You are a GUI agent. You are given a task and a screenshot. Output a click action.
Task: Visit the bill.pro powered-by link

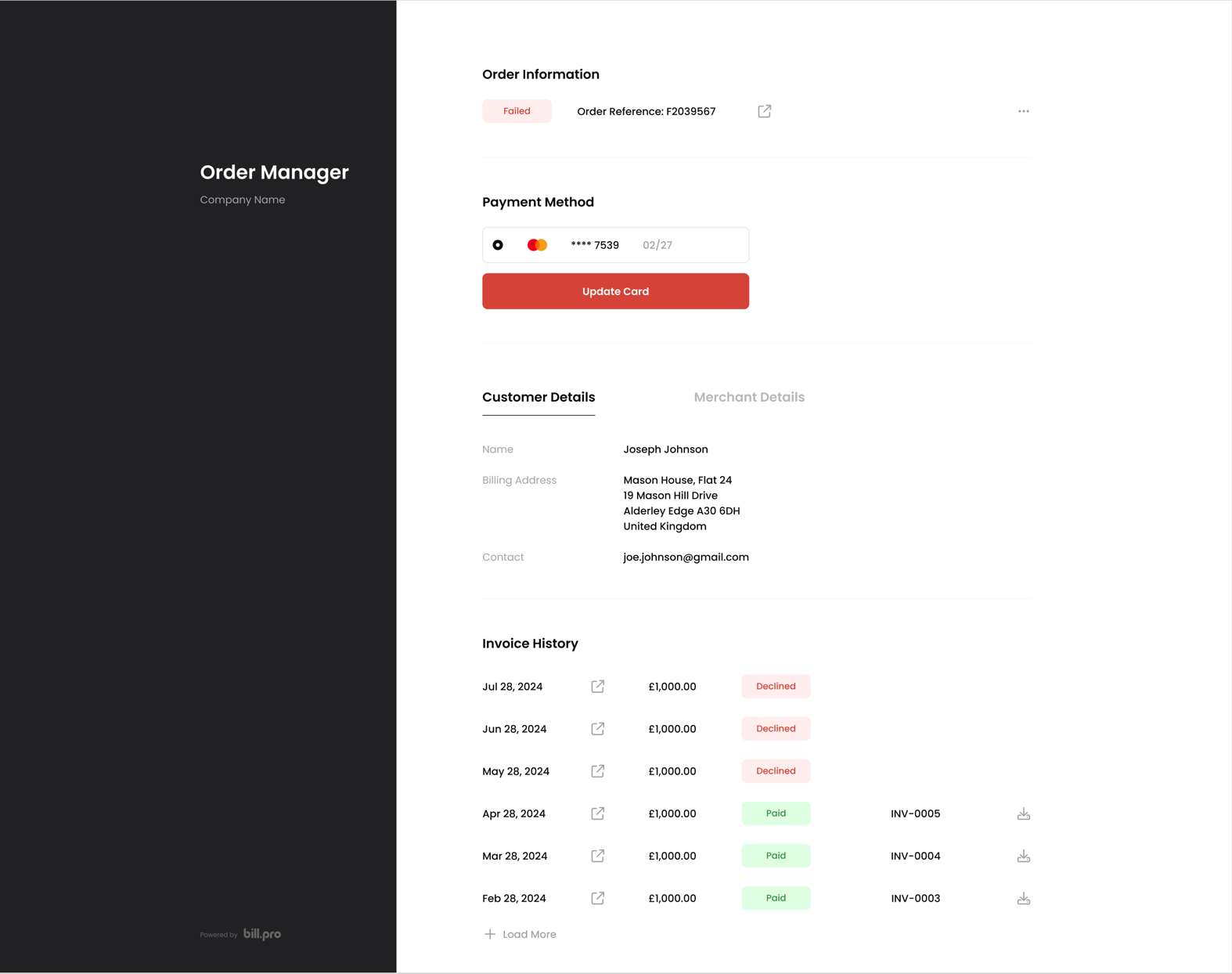262,934
